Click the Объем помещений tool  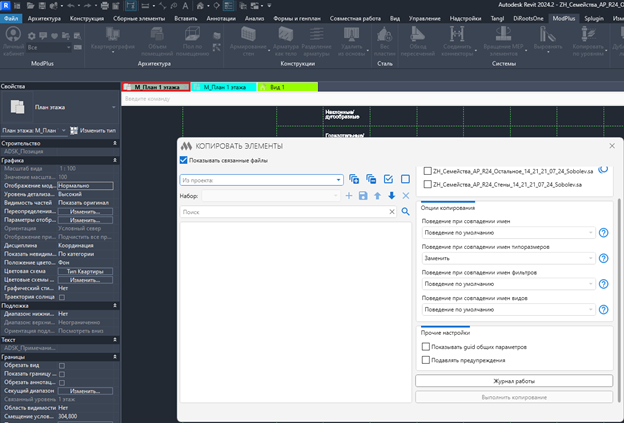[157, 42]
